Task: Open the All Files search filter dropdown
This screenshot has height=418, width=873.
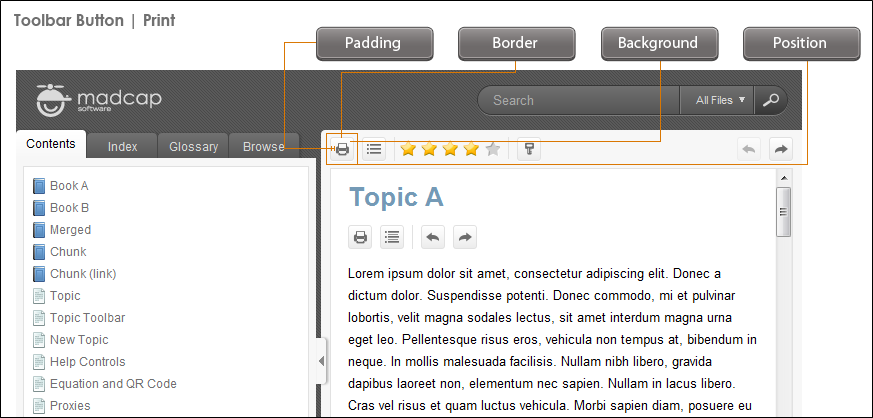Action: click(717, 100)
